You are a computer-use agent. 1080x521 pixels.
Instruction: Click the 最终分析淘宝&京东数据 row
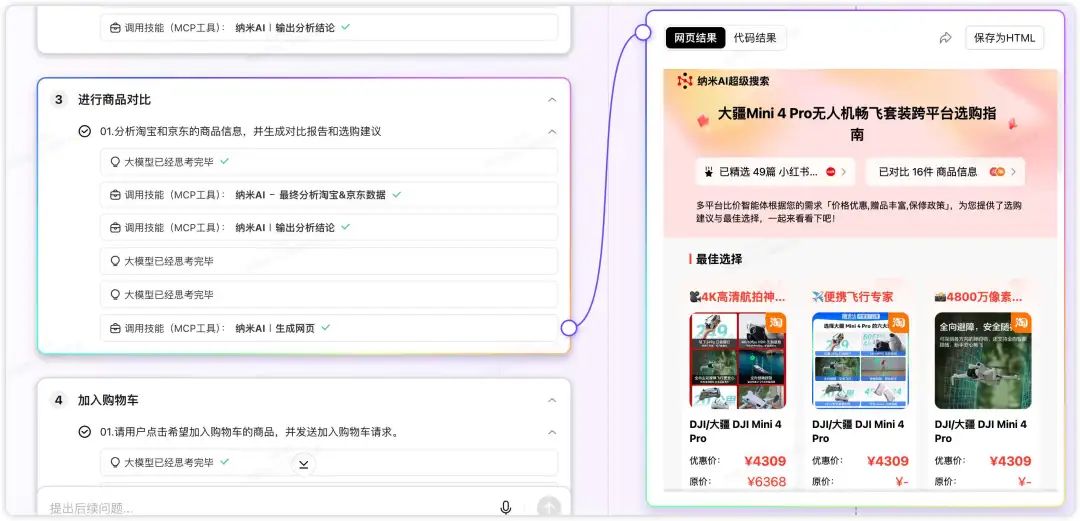coord(329,195)
